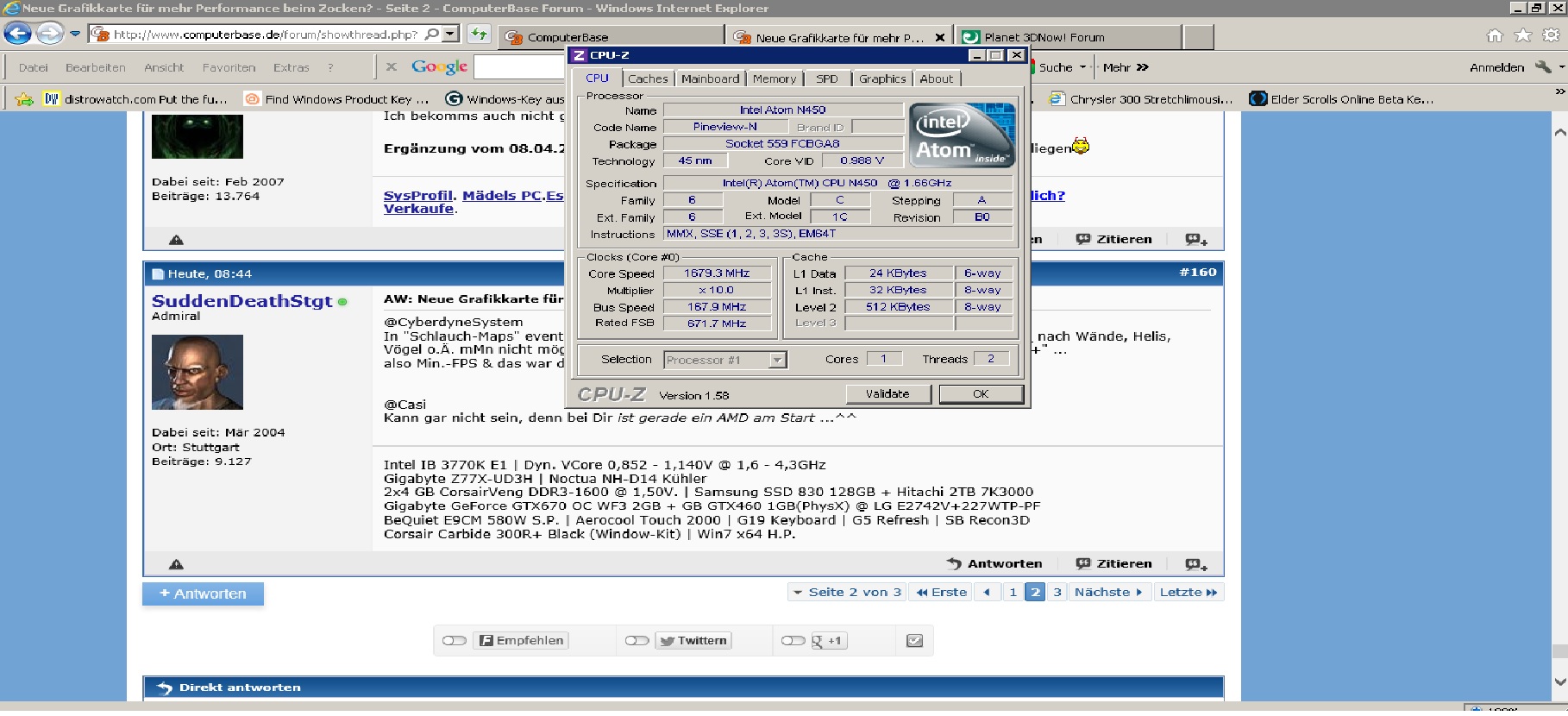Switch to the Graphics tab in CPU-Z
Viewport: 1568px width, 716px height.
pyautogui.click(x=882, y=79)
